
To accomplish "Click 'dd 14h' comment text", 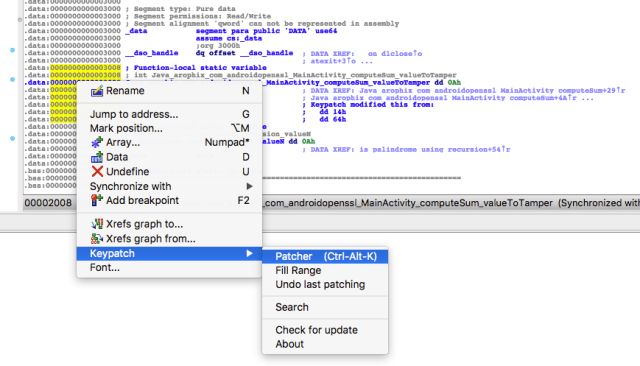I will [x=333, y=112].
